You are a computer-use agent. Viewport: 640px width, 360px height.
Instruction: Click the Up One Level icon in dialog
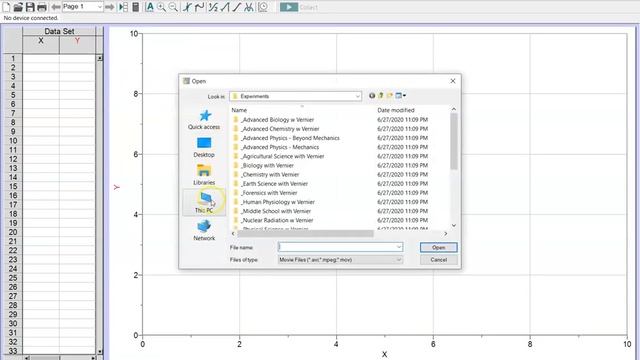click(381, 96)
